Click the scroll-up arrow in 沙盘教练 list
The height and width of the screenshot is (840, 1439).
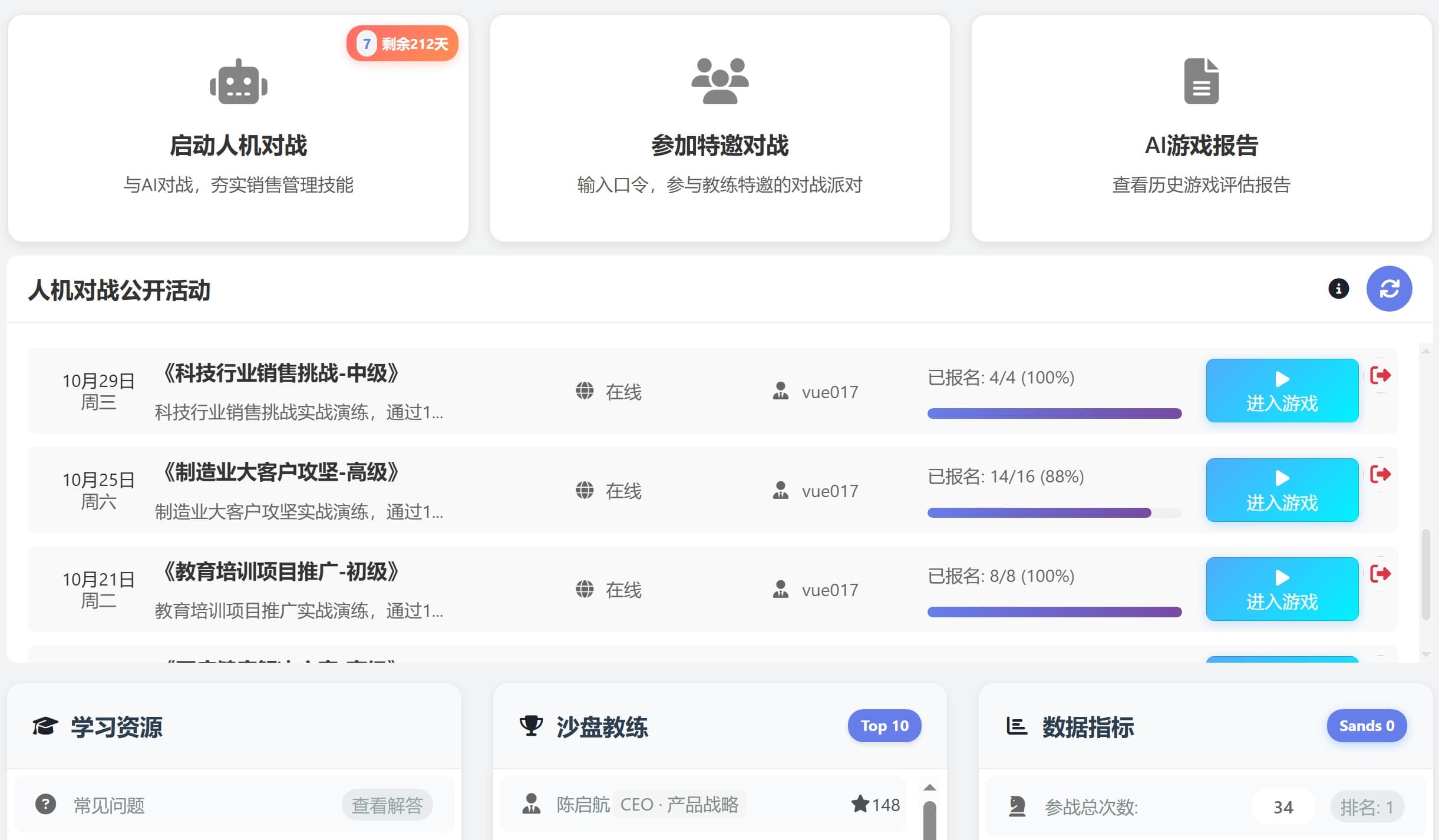pos(929,788)
